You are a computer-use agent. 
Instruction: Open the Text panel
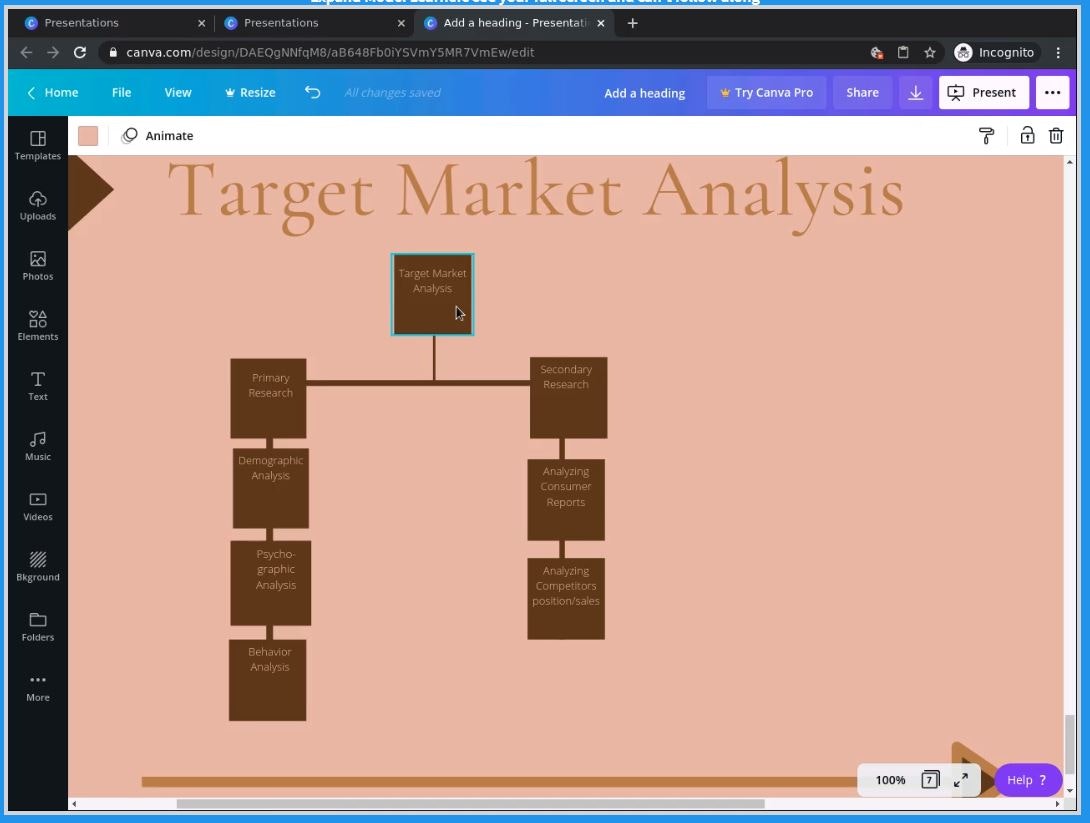pyautogui.click(x=38, y=386)
